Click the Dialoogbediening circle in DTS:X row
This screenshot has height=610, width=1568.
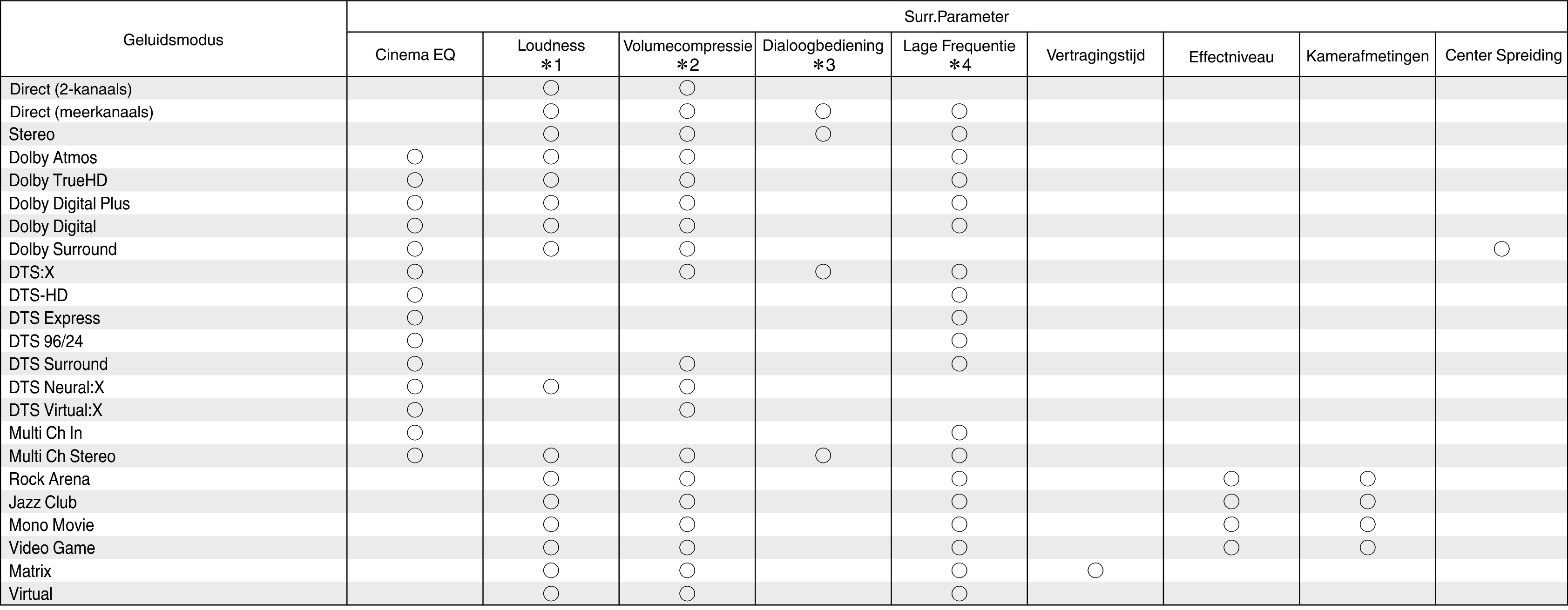coord(823,272)
